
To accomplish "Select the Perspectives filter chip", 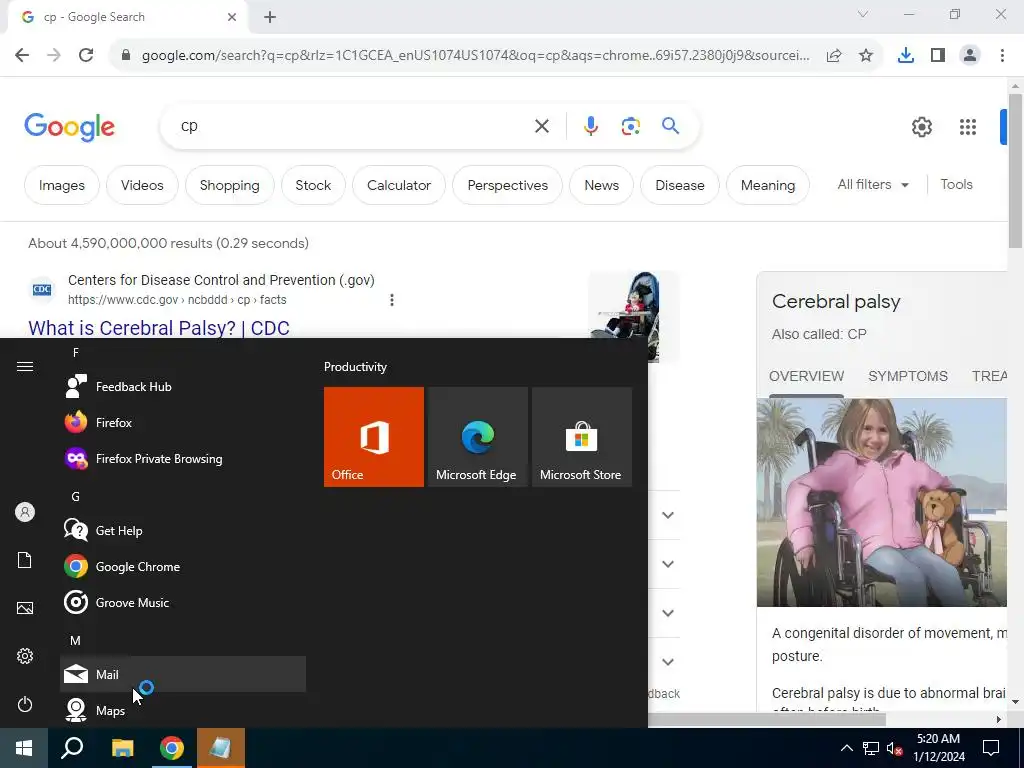I will tap(507, 185).
